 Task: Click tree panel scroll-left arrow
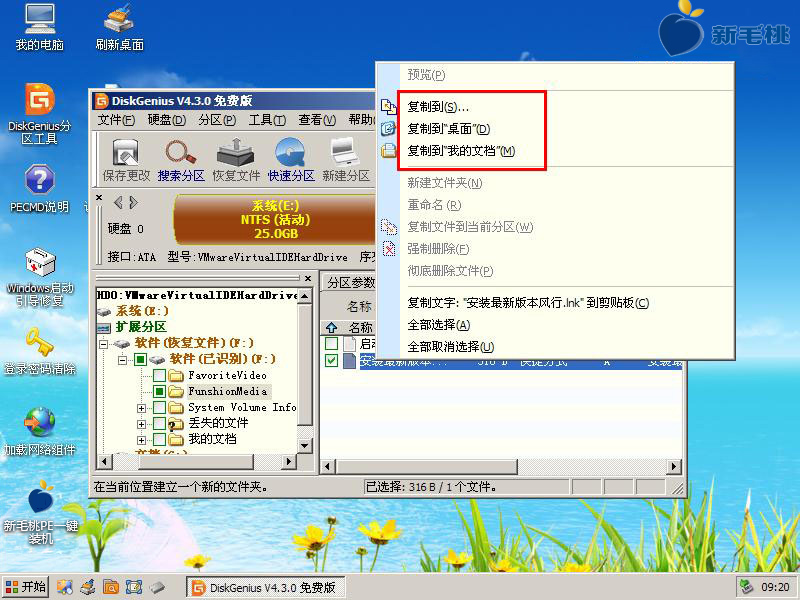click(104, 462)
